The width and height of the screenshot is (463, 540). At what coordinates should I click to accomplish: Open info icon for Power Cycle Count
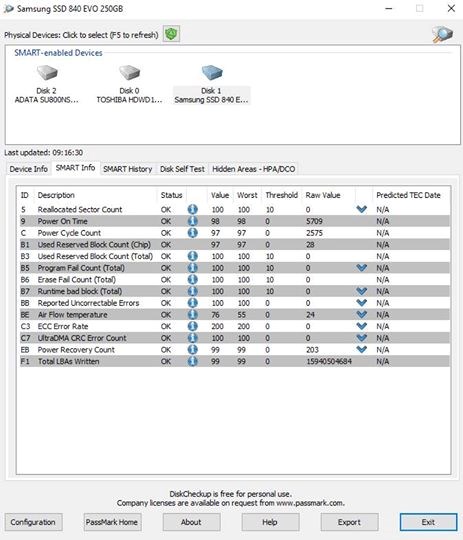pos(193,232)
